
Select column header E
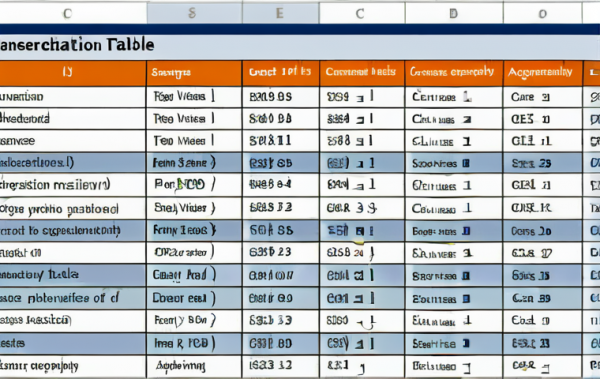[280, 13]
